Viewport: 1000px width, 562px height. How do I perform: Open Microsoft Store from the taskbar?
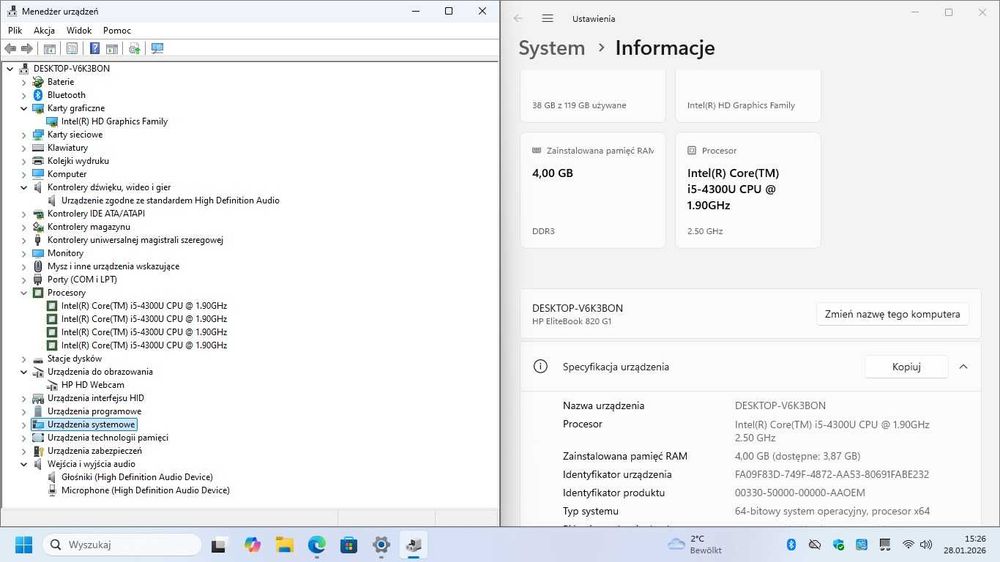click(349, 545)
